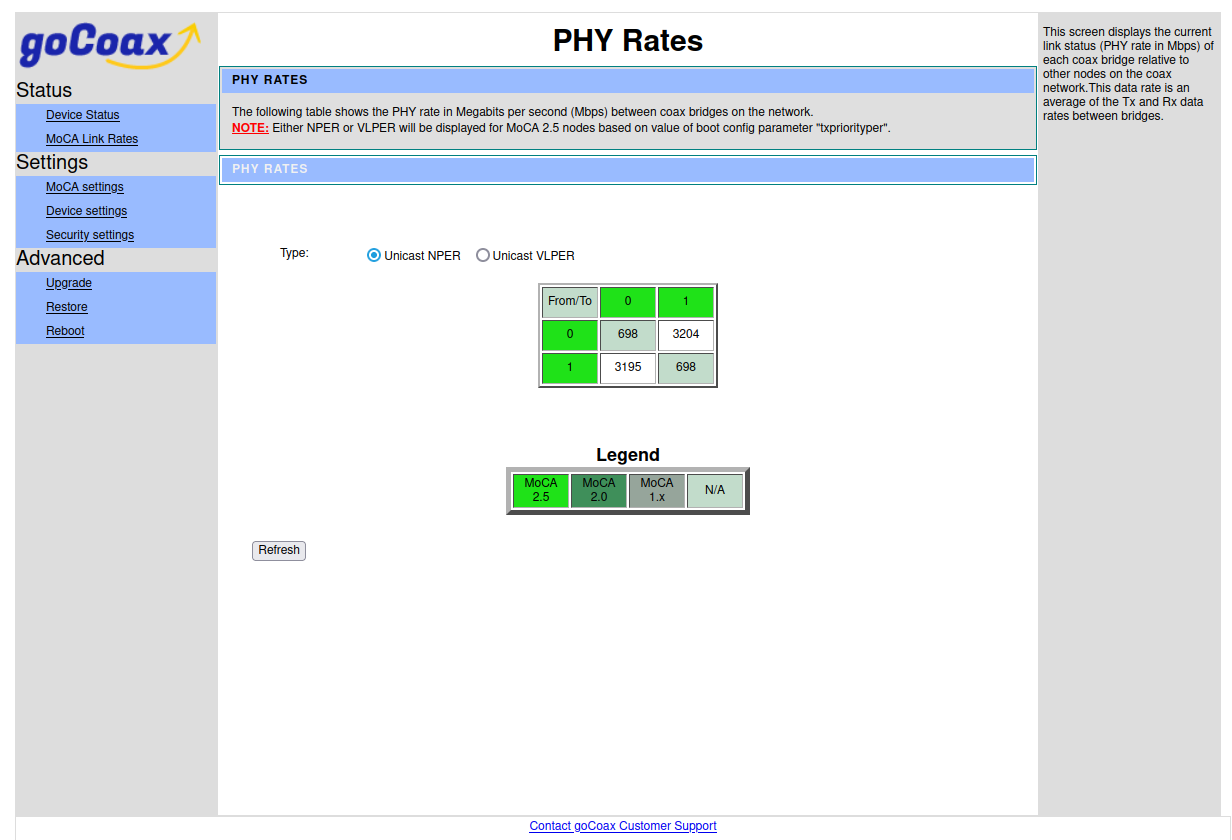Viewport: 1232px width, 840px height.
Task: Open Device settings page
Action: point(86,211)
